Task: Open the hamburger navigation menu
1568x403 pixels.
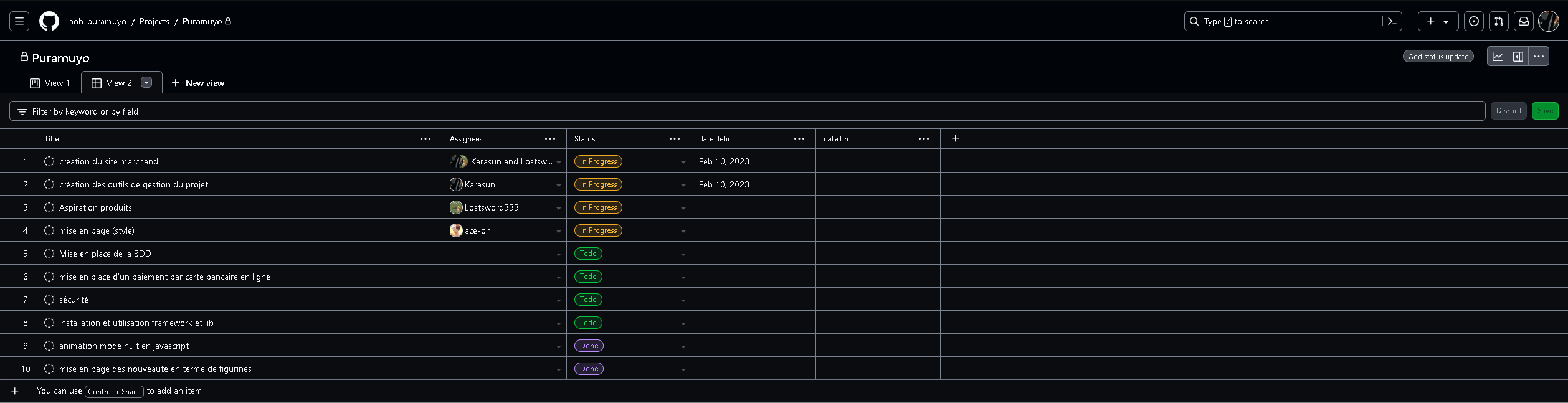Action: (19, 21)
